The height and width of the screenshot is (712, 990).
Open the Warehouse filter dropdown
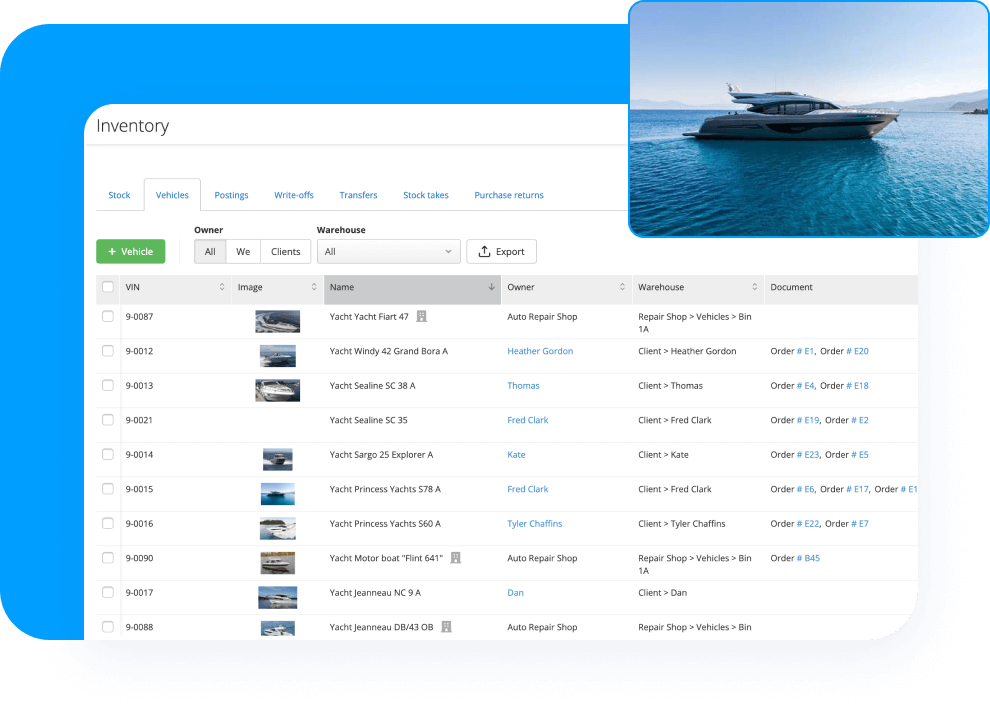pyautogui.click(x=388, y=251)
